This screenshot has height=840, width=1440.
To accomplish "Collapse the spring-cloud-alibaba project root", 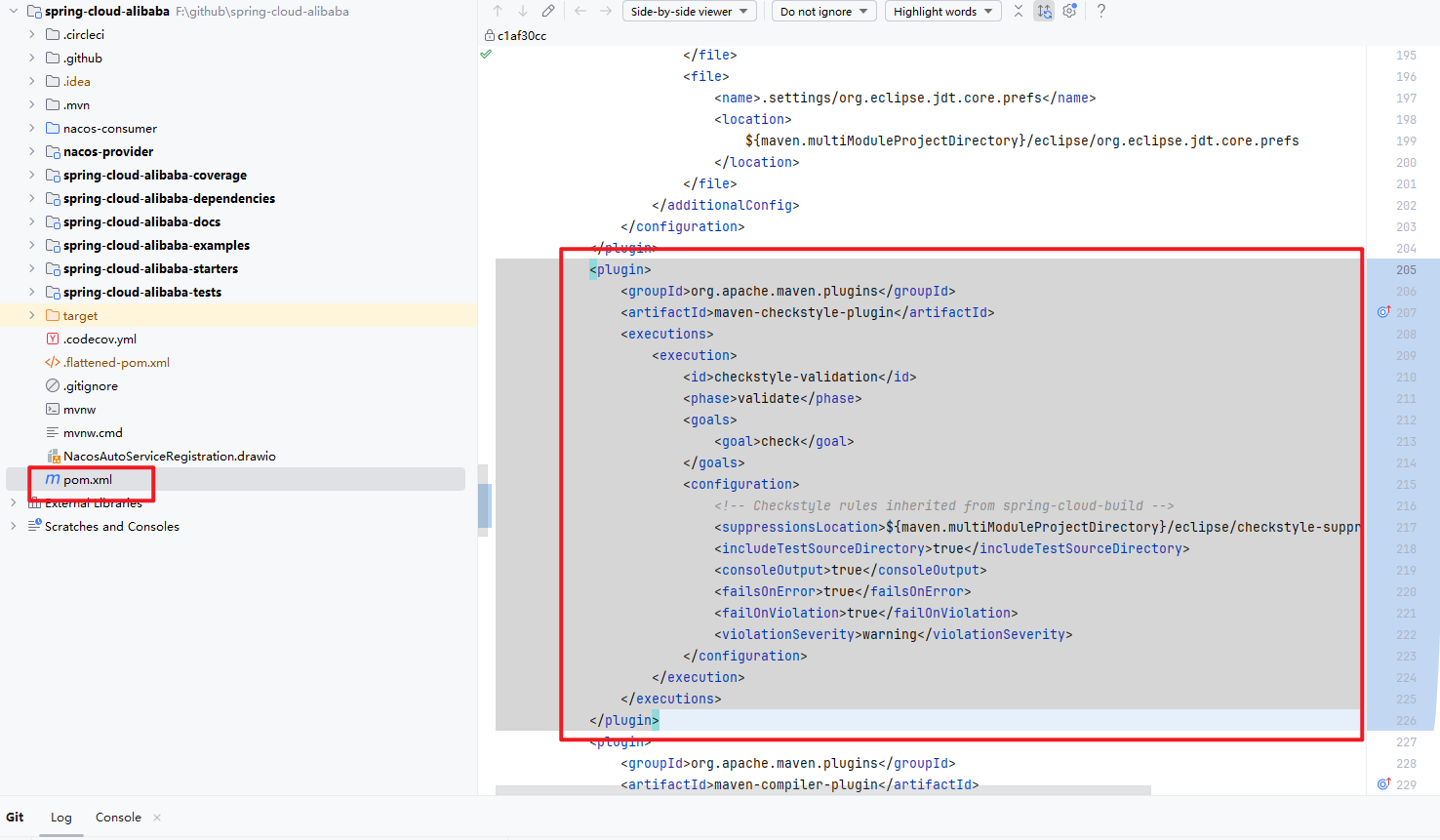I will pos(14,12).
